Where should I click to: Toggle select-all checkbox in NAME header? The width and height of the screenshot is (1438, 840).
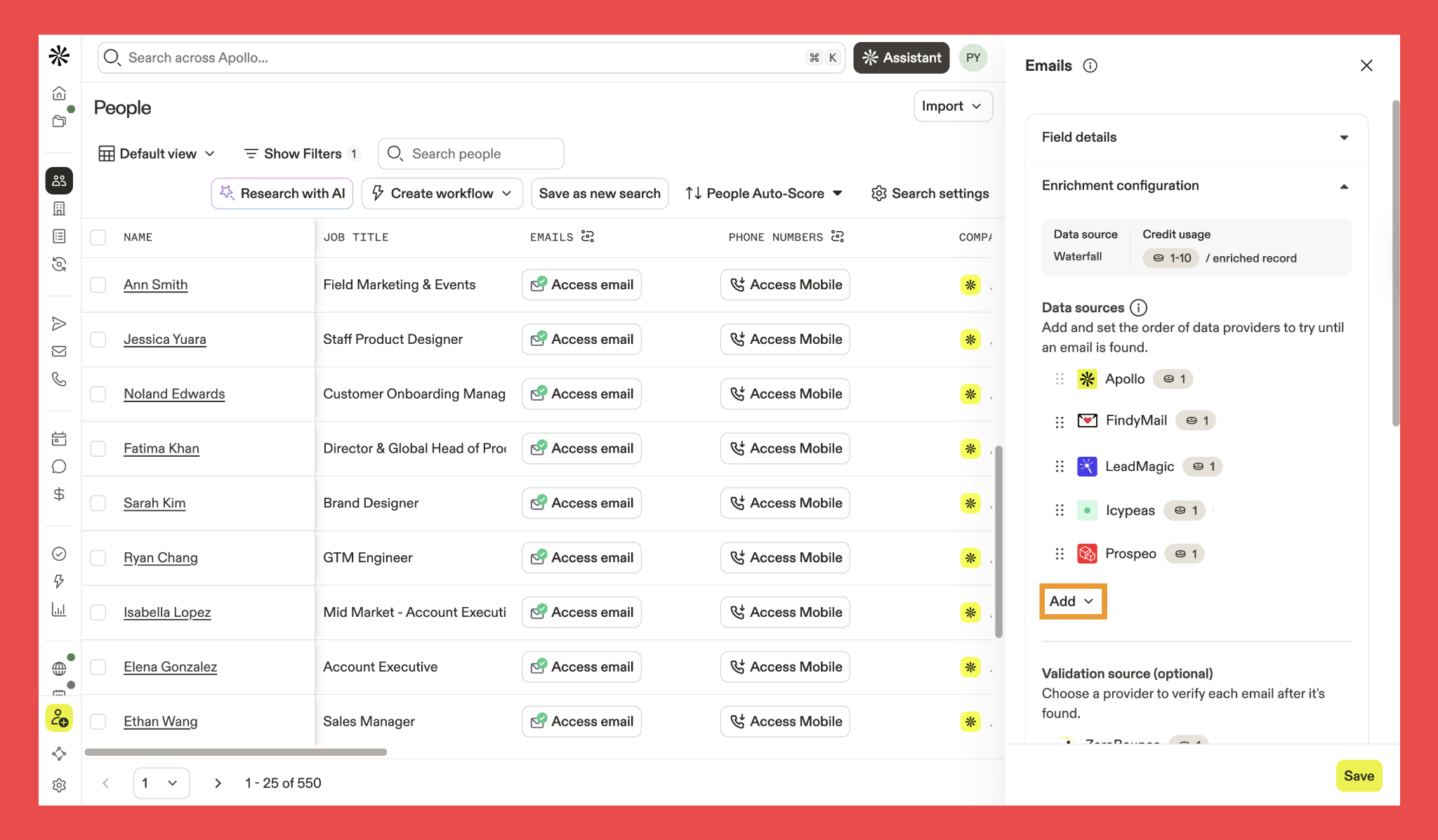(x=98, y=237)
